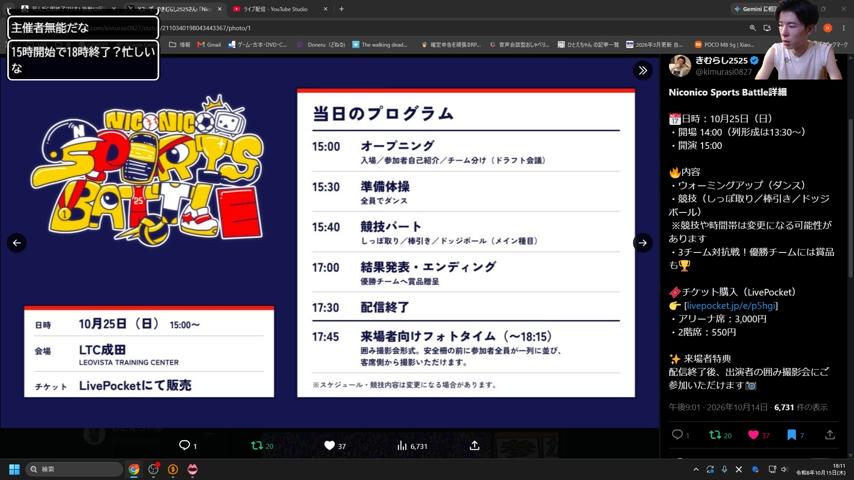Click the taskbar 検索 search box
Screen dimensions: 854x480
(x=74, y=469)
